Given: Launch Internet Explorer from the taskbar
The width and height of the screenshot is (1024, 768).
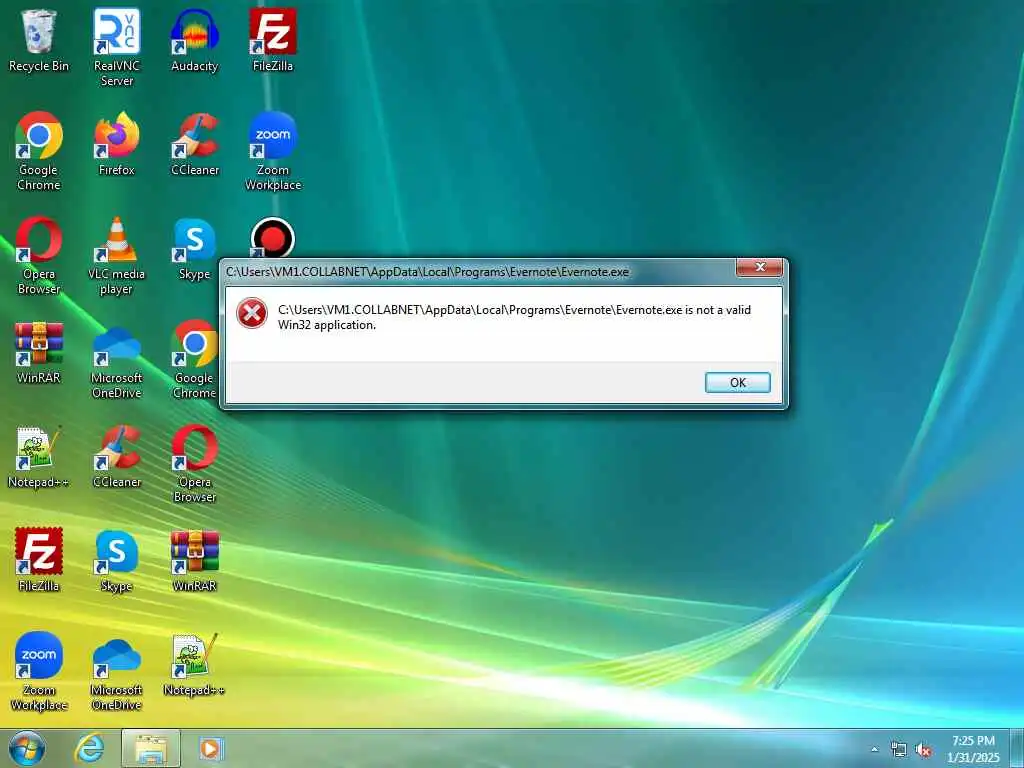Looking at the screenshot, I should tap(89, 749).
